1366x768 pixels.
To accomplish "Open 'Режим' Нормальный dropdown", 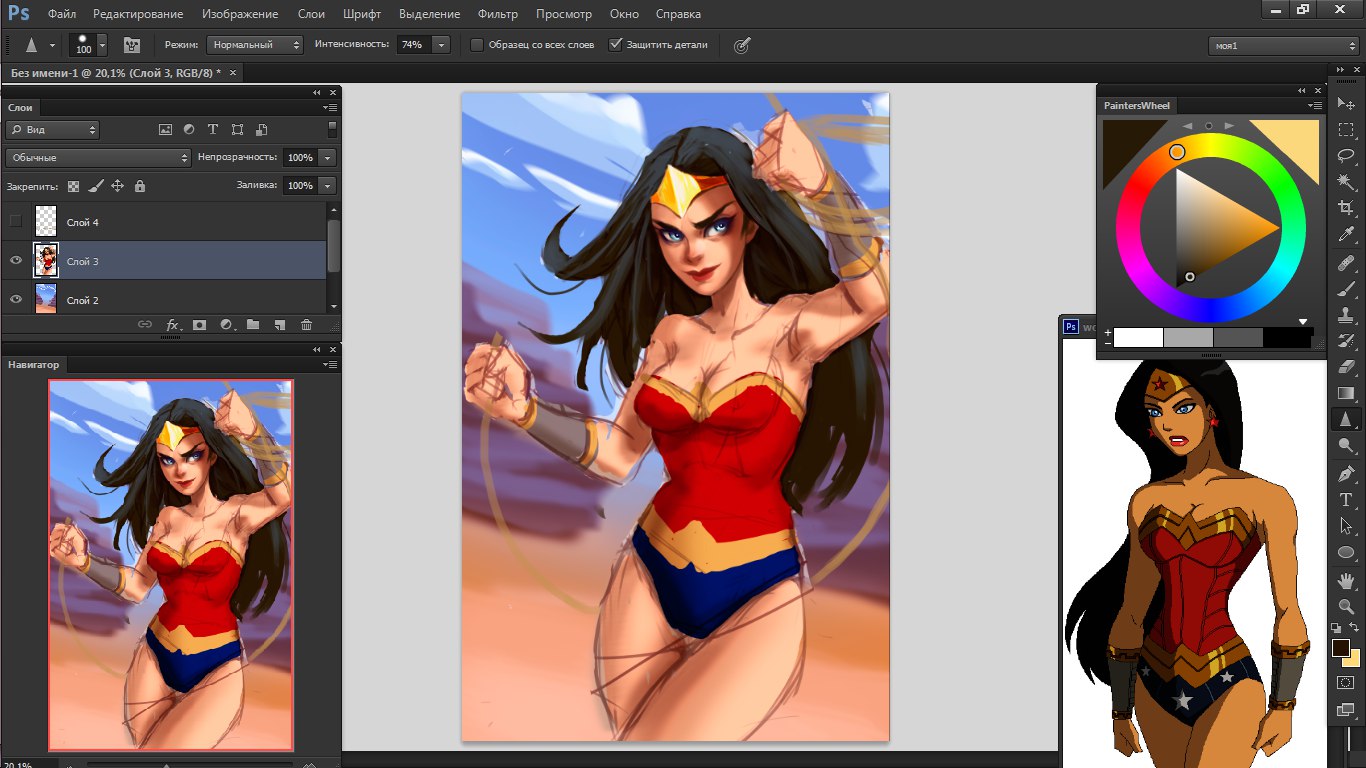I will coord(255,45).
